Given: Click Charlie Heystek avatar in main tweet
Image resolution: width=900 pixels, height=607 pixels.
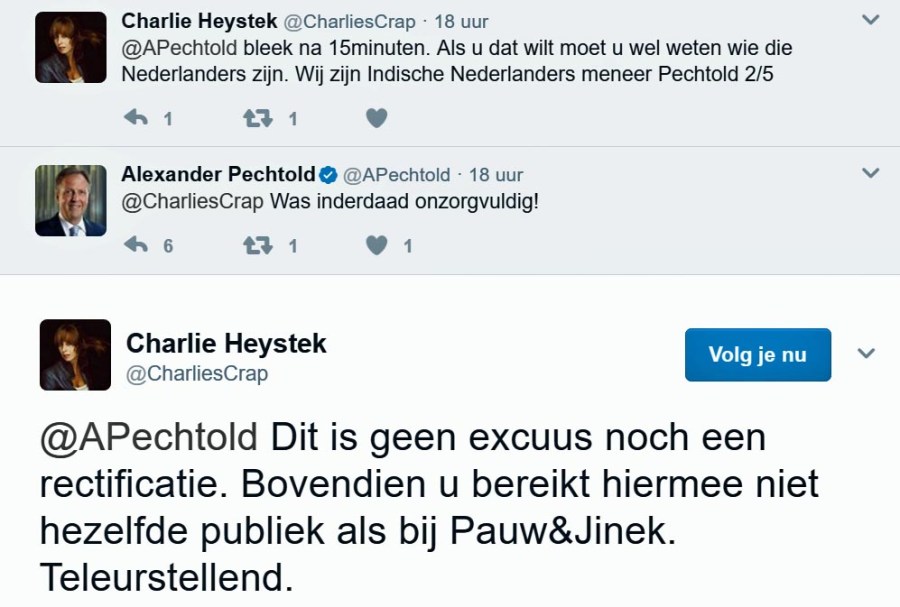Looking at the screenshot, I should click(75, 354).
